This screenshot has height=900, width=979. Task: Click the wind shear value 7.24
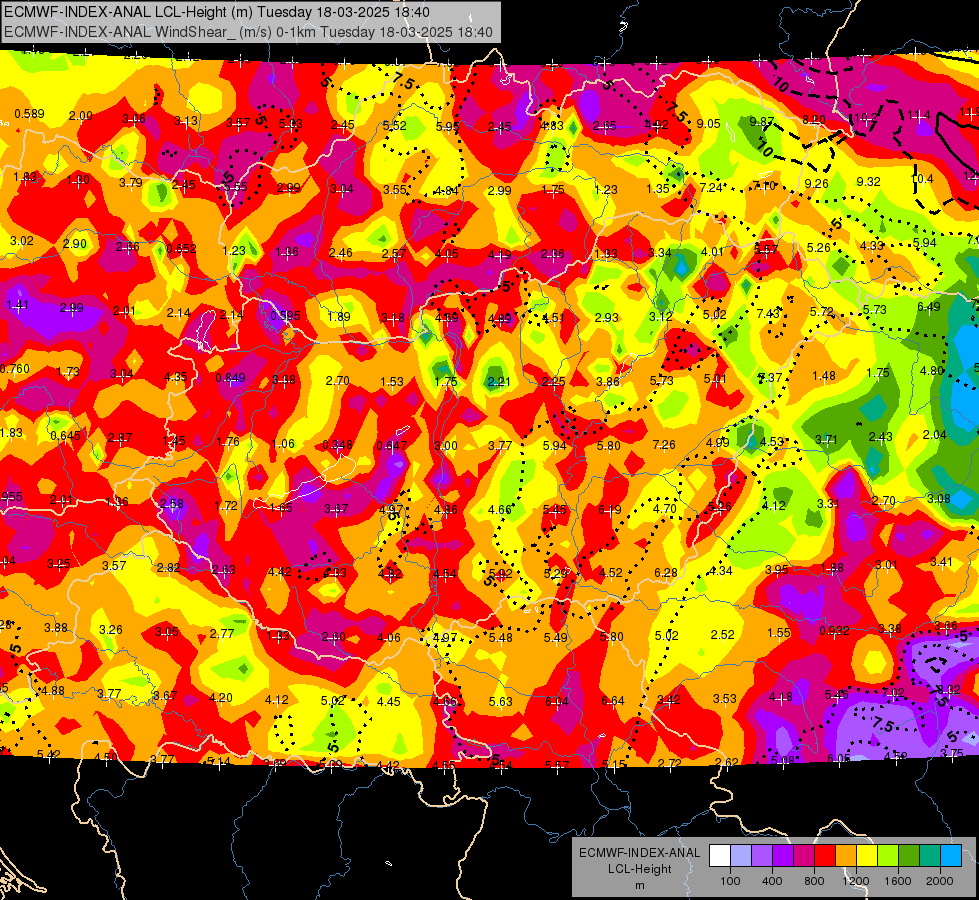[x=711, y=187]
